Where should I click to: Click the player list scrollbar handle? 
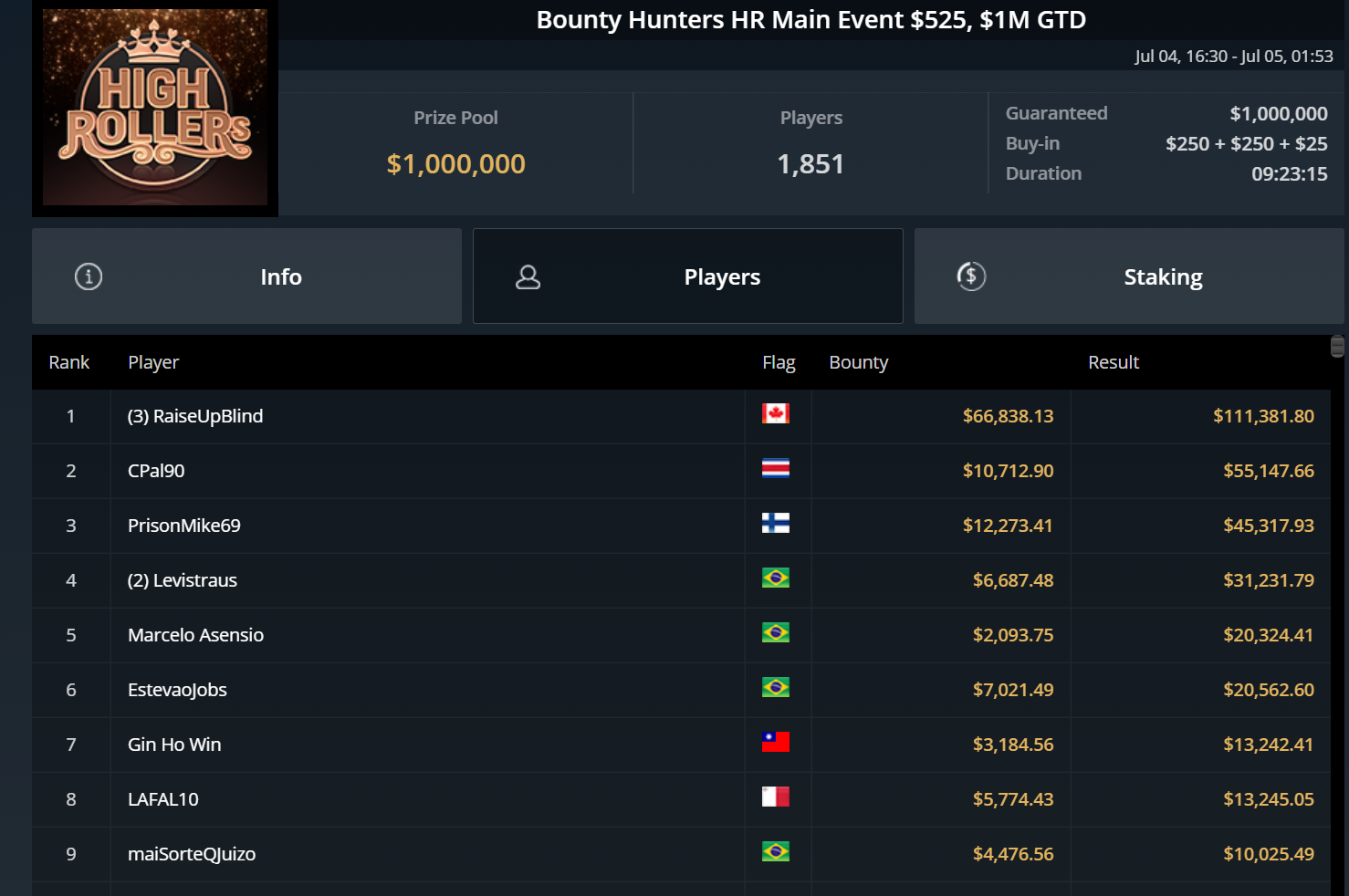(1337, 347)
